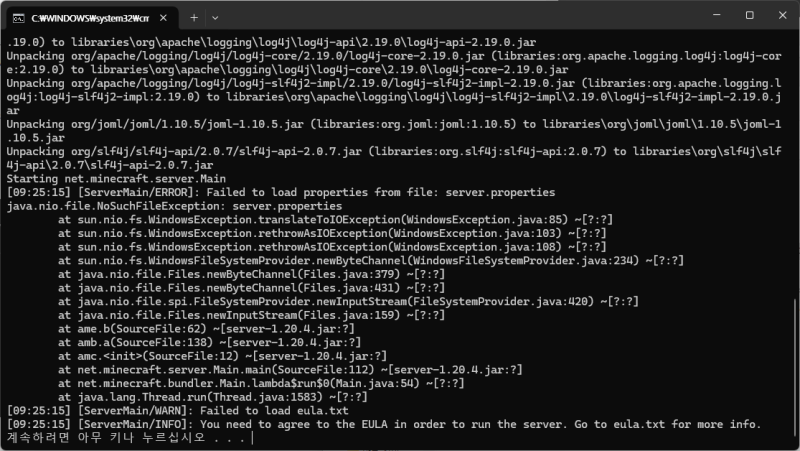Maximize the terminal window
This screenshot has width=800, height=451.
click(x=749, y=15)
